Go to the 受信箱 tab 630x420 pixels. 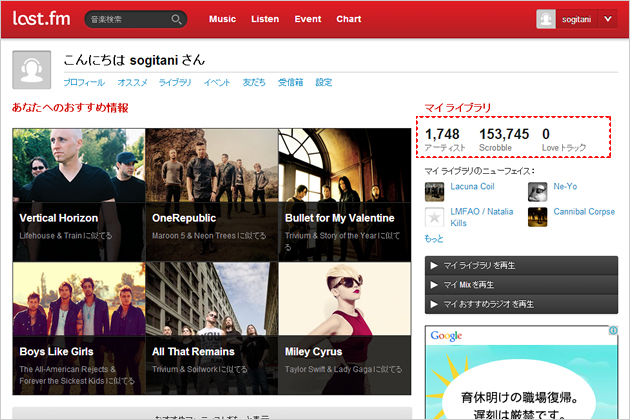(290, 82)
